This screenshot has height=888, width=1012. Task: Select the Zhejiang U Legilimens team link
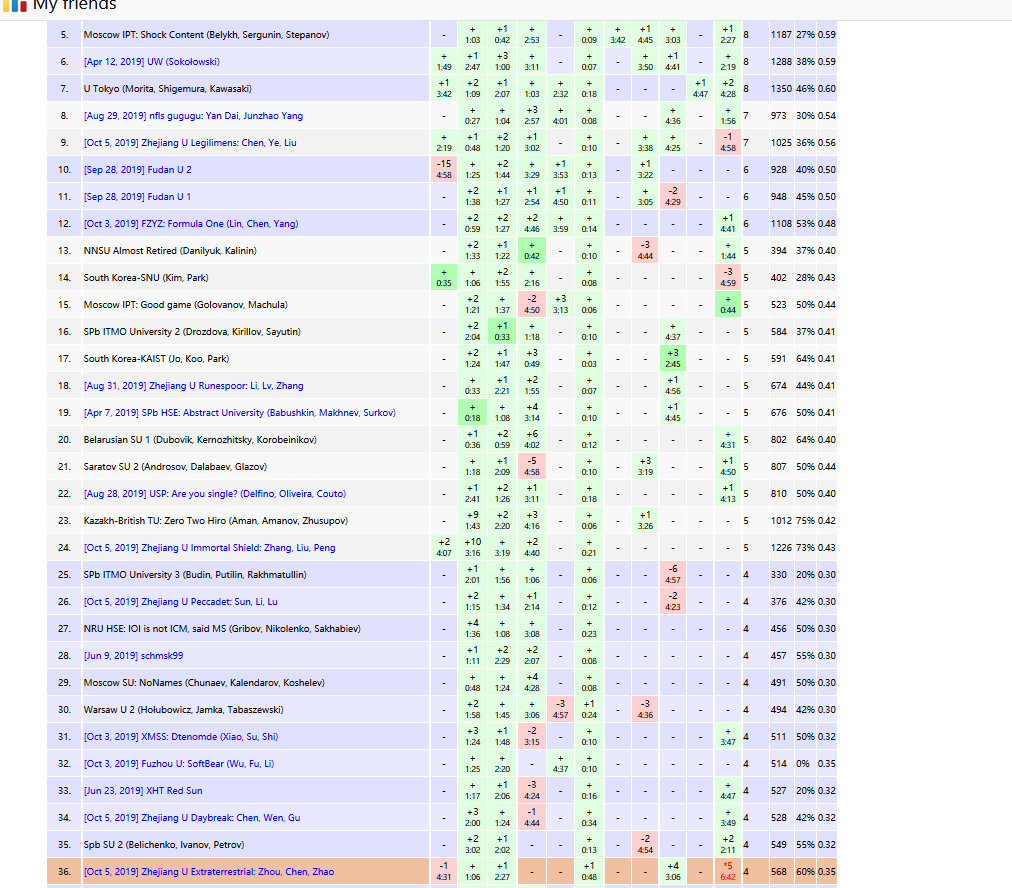tap(188, 143)
